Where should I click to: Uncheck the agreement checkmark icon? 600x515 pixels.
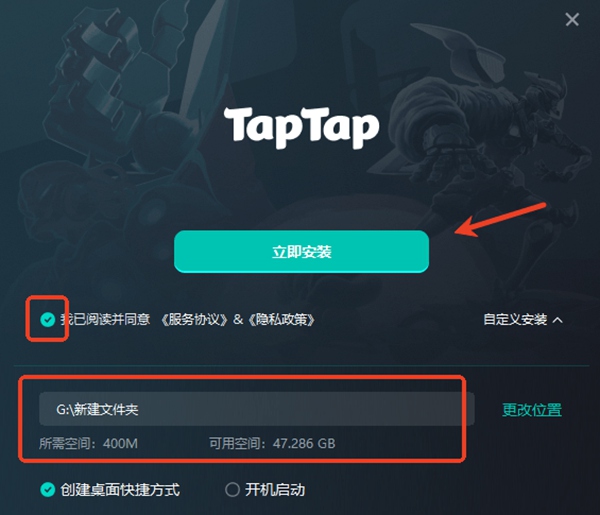[48, 319]
